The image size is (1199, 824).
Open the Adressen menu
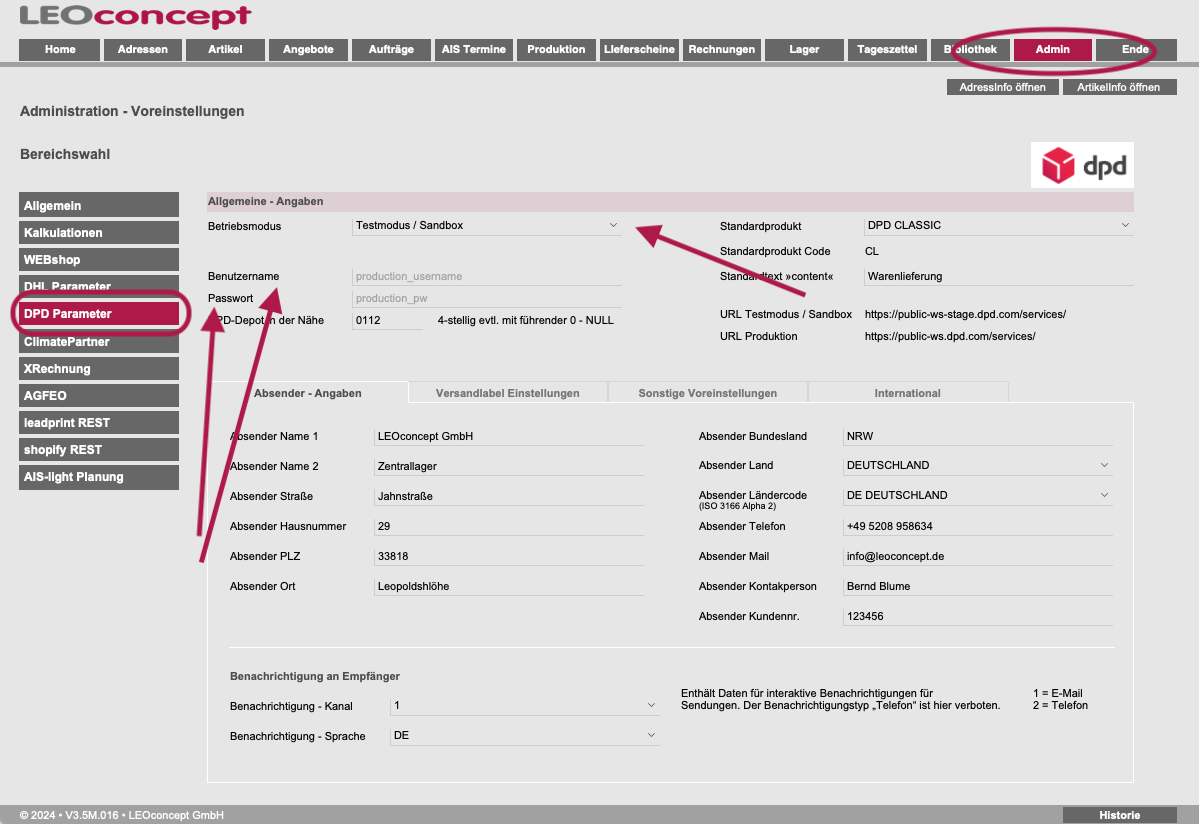143,50
